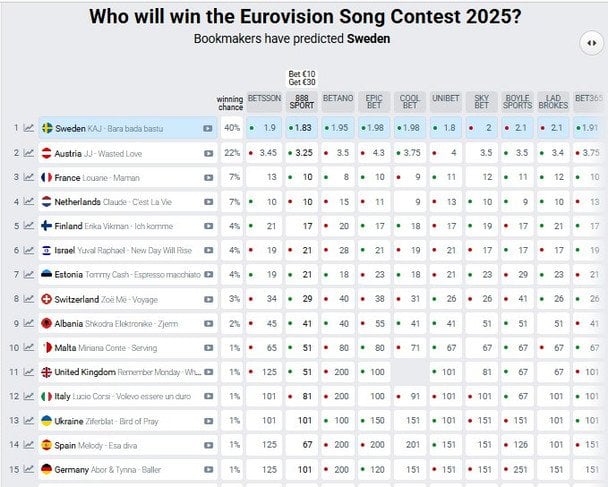Viewport: 608px width, 487px height.
Task: Click Sweden's 1.83 odds at 888 Sport
Action: [x=301, y=128]
